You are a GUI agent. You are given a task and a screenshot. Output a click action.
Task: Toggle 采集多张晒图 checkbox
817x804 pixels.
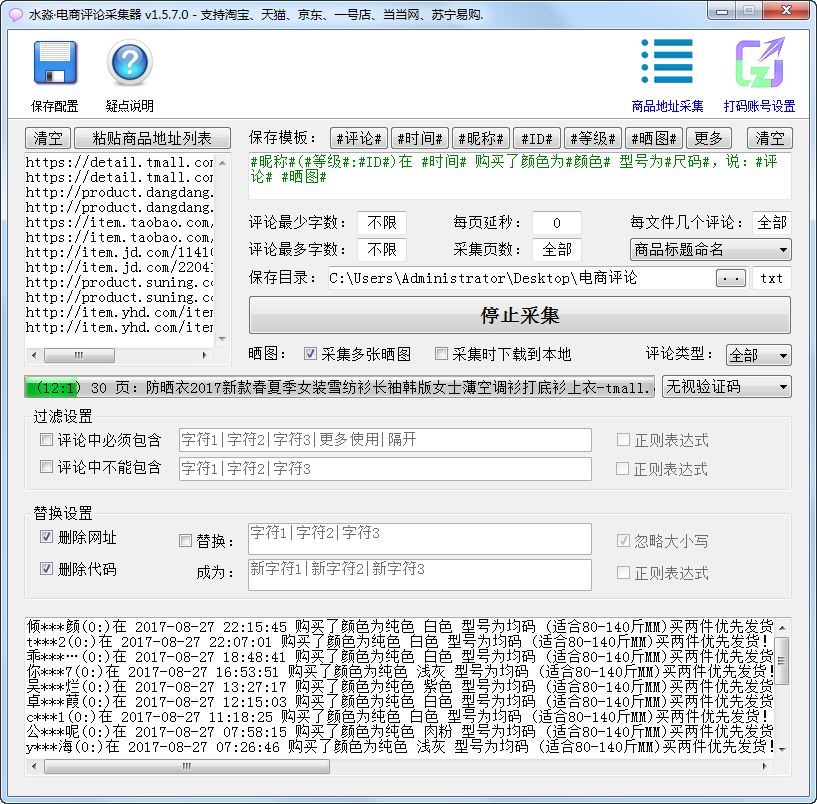[x=310, y=354]
